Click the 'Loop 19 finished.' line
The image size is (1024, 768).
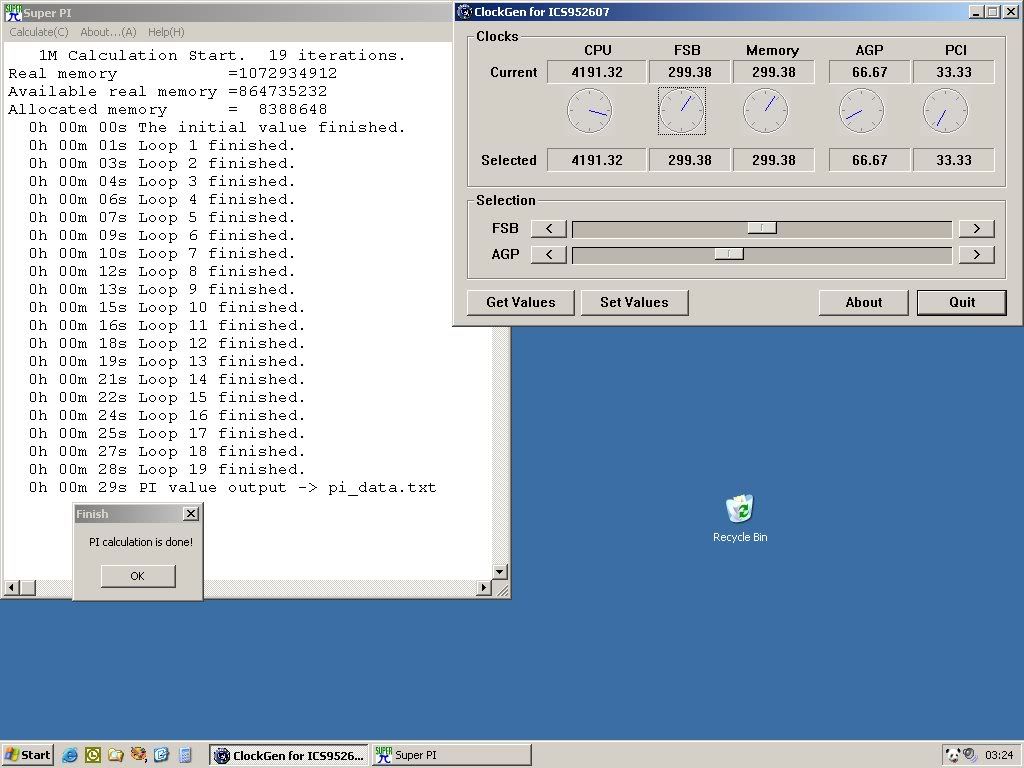coord(167,470)
